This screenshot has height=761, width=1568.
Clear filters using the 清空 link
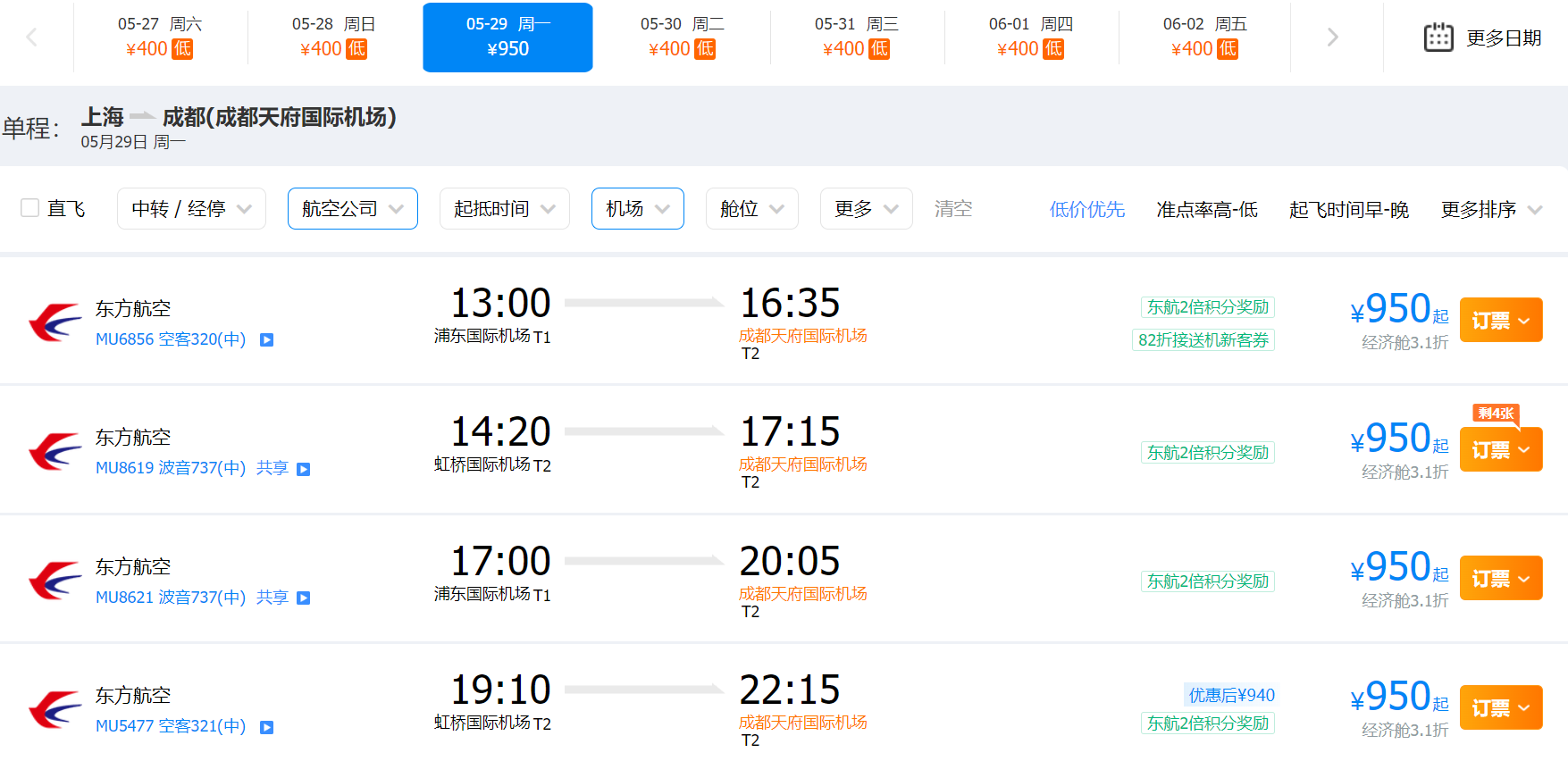click(952, 209)
